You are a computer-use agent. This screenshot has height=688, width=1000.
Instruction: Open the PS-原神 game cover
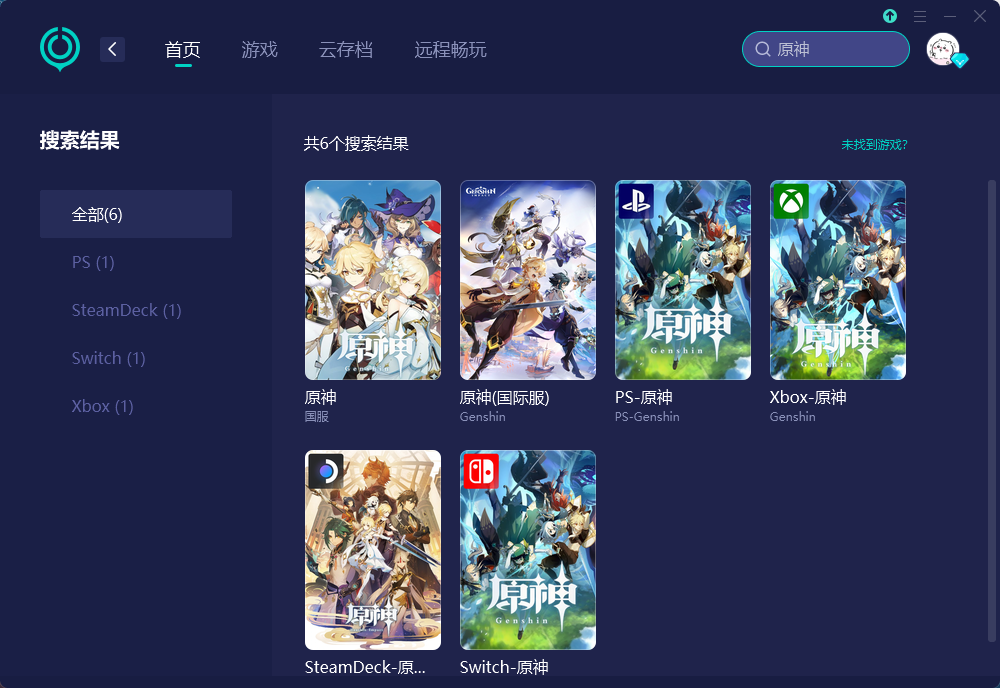click(683, 280)
